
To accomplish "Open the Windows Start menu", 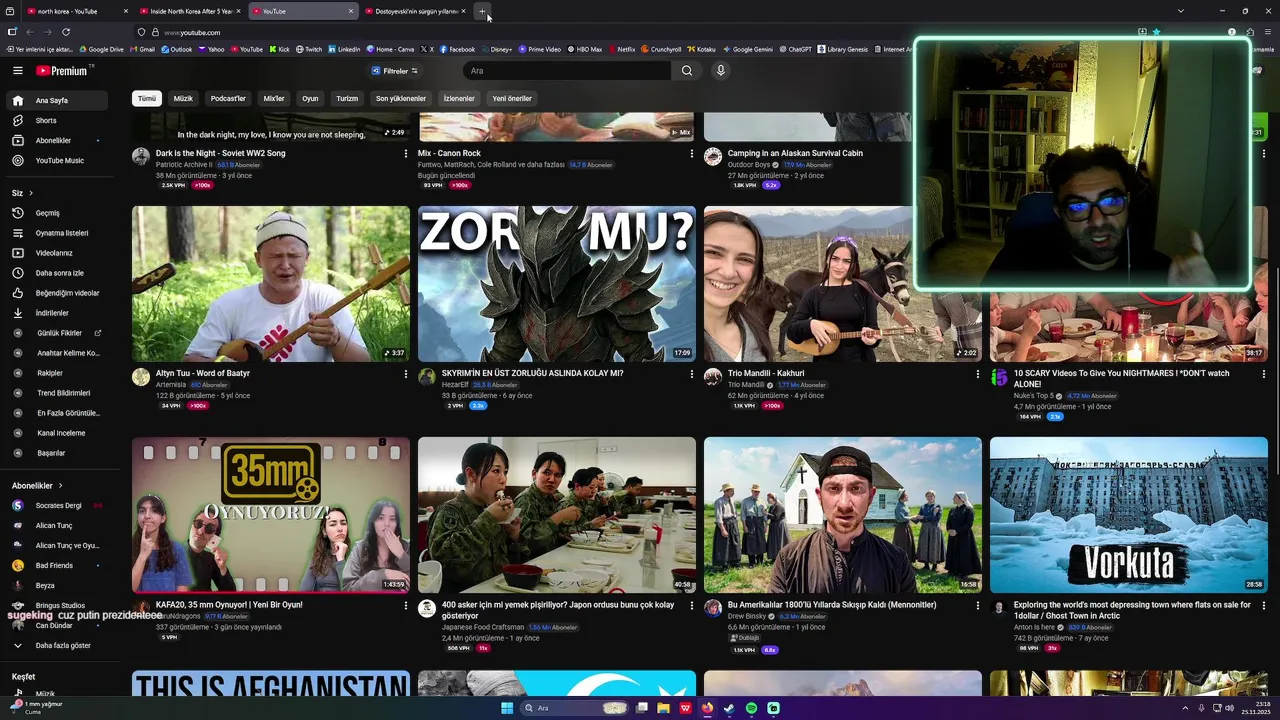I will (x=507, y=708).
